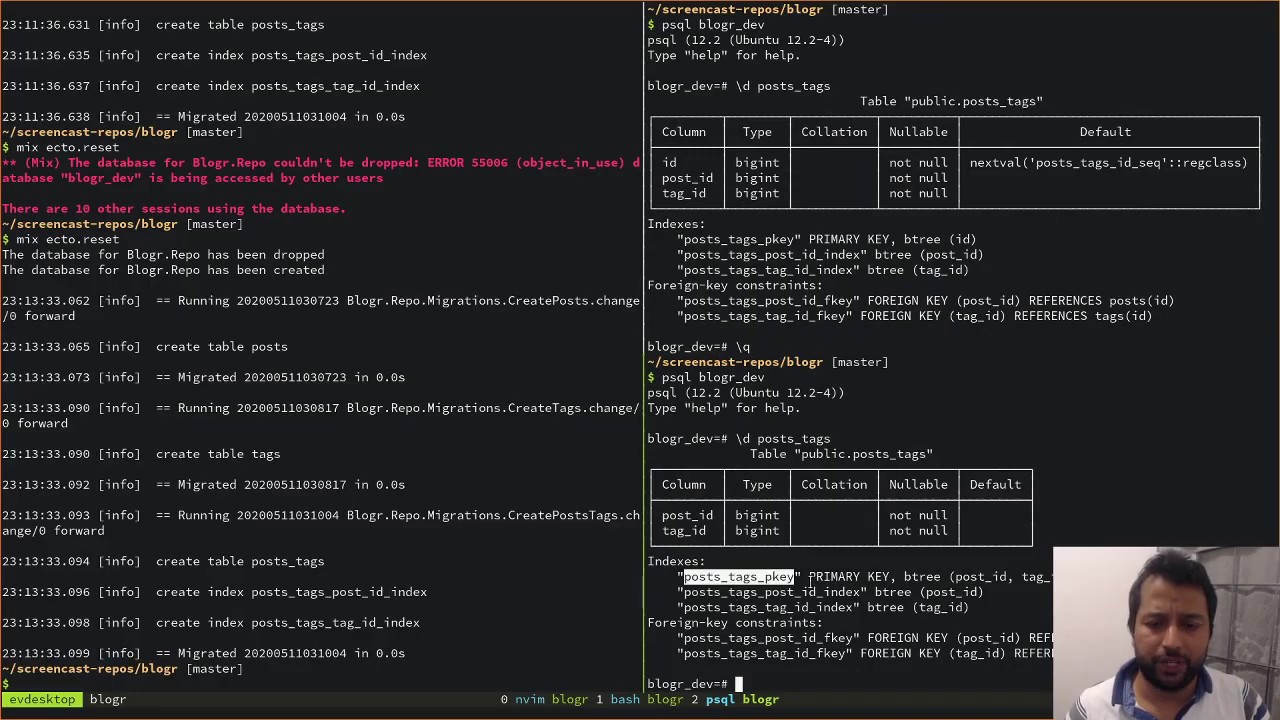Click the webcam video overlay
This screenshot has width=1280, height=720.
1166,632
